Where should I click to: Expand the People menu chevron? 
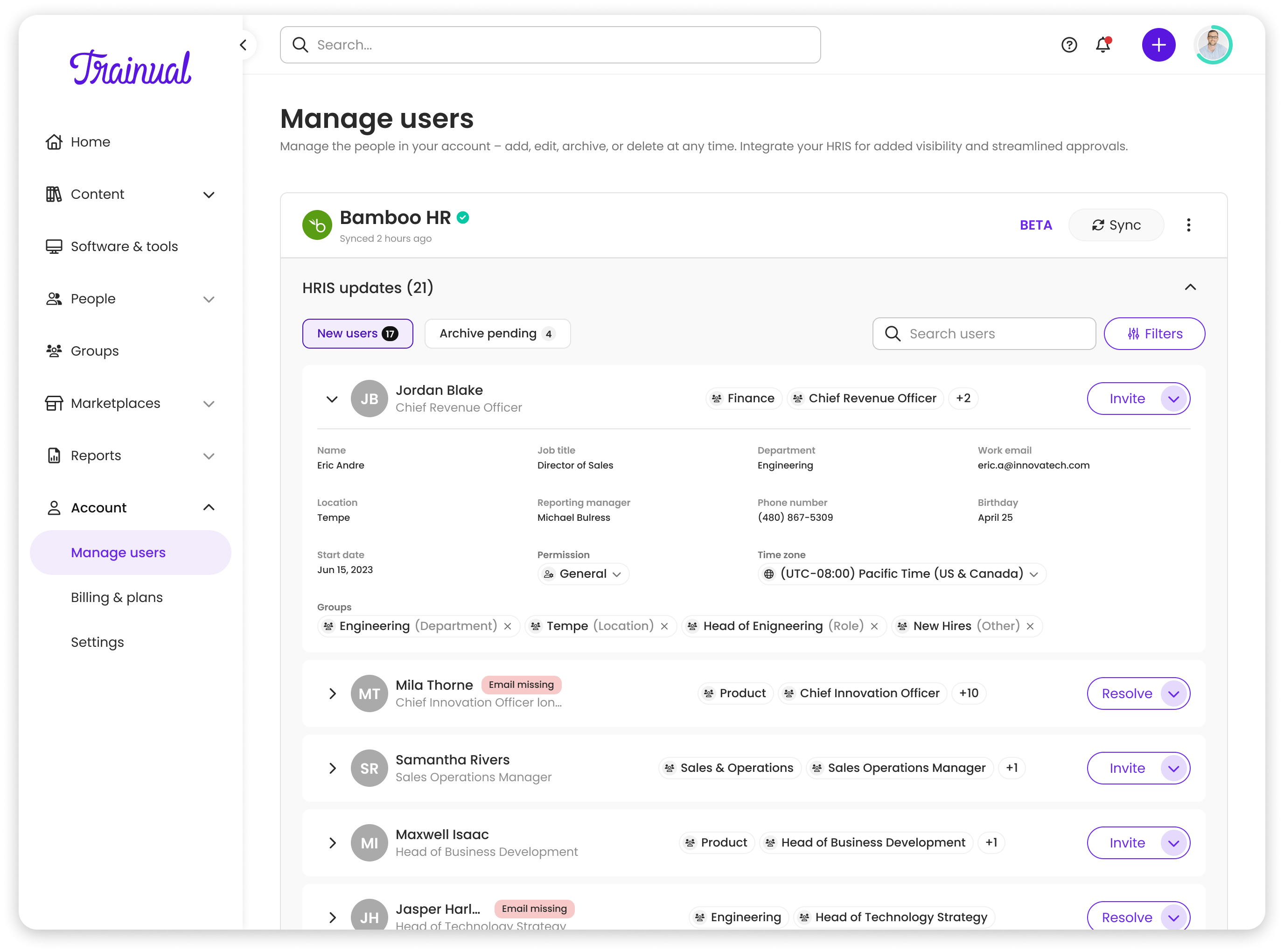coord(209,299)
